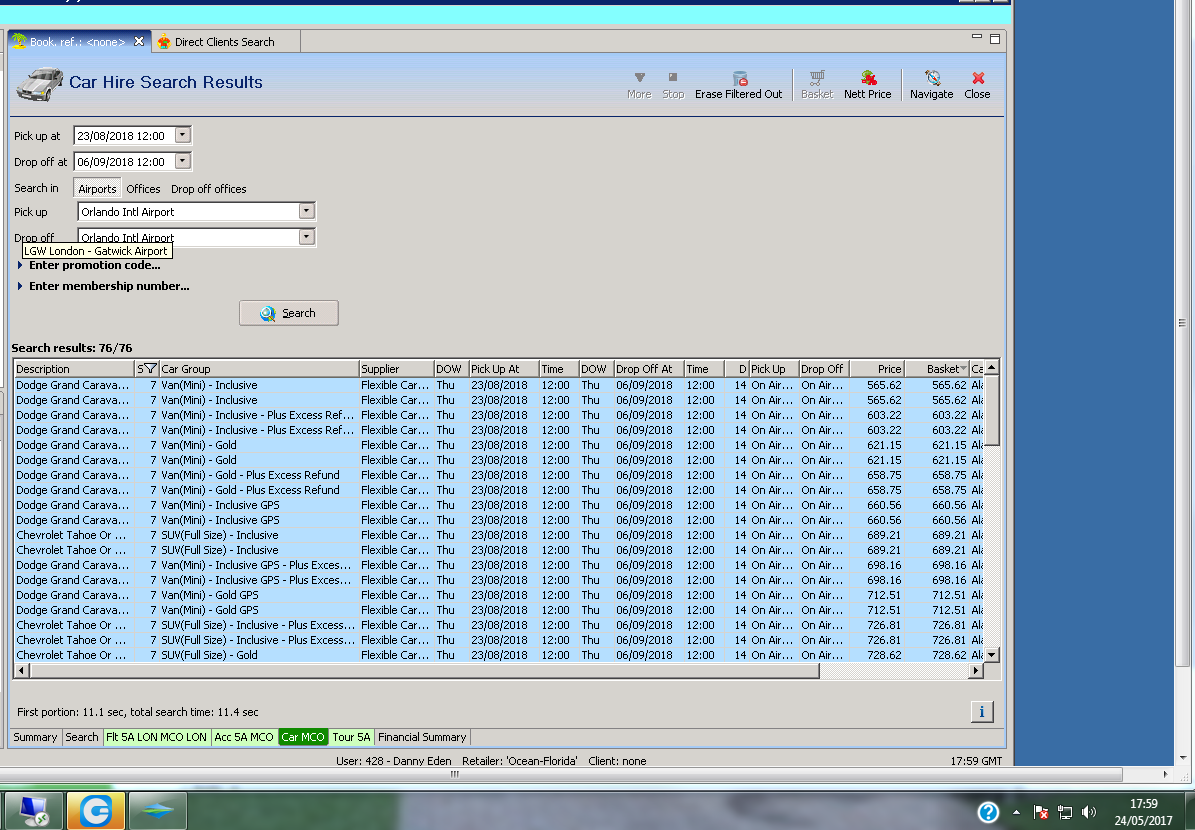The width and height of the screenshot is (1195, 830).
Task: Open the Summary bottom tab
Action: (35, 737)
